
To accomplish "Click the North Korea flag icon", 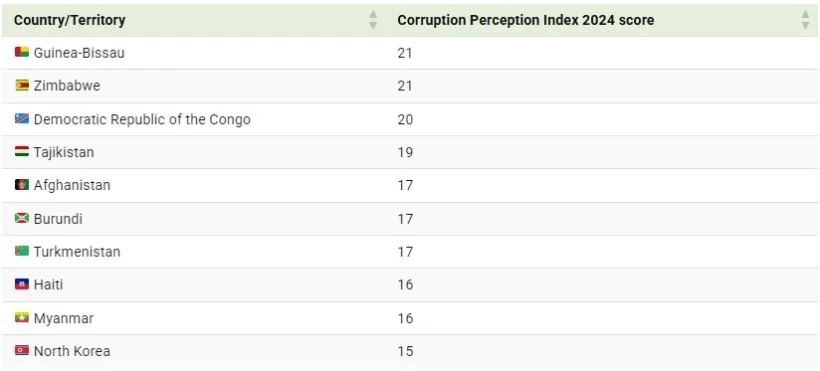I will [22, 351].
